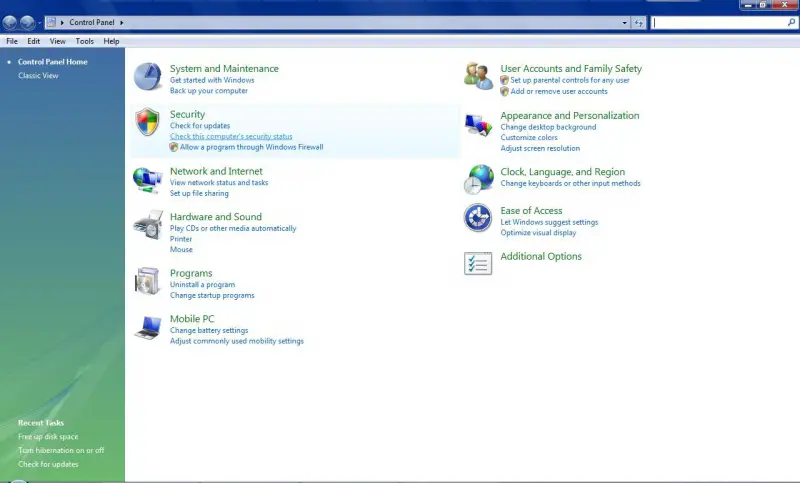Click the Back navigation arrow button
Image resolution: width=800 pixels, height=483 pixels.
coord(10,22)
